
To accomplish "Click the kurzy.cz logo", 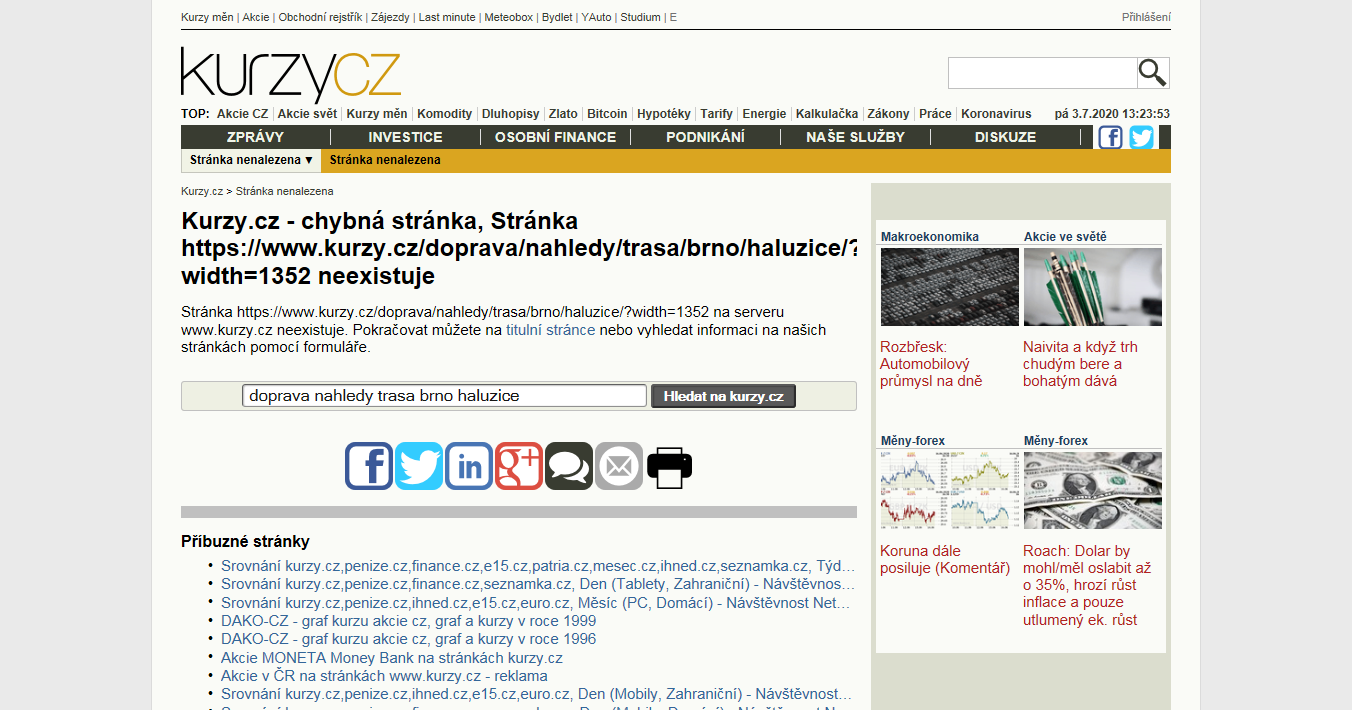I will click(291, 75).
